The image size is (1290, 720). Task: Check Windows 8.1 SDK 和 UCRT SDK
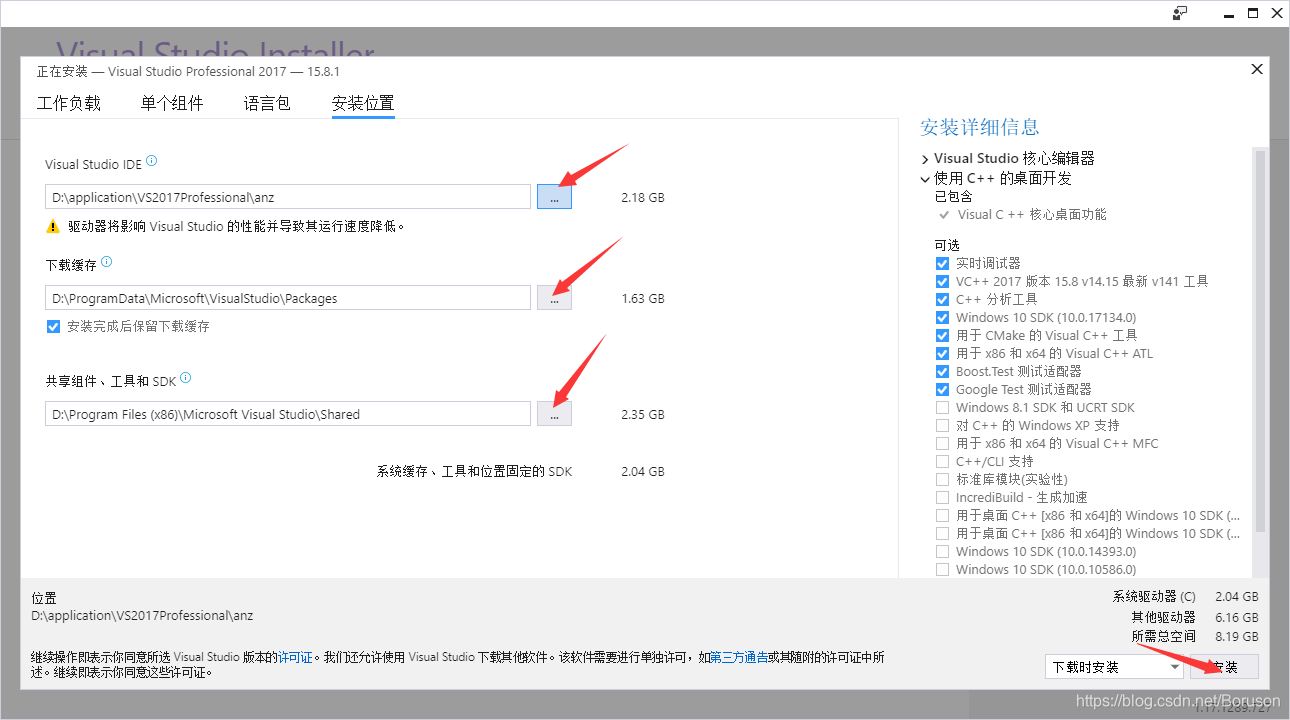(942, 407)
